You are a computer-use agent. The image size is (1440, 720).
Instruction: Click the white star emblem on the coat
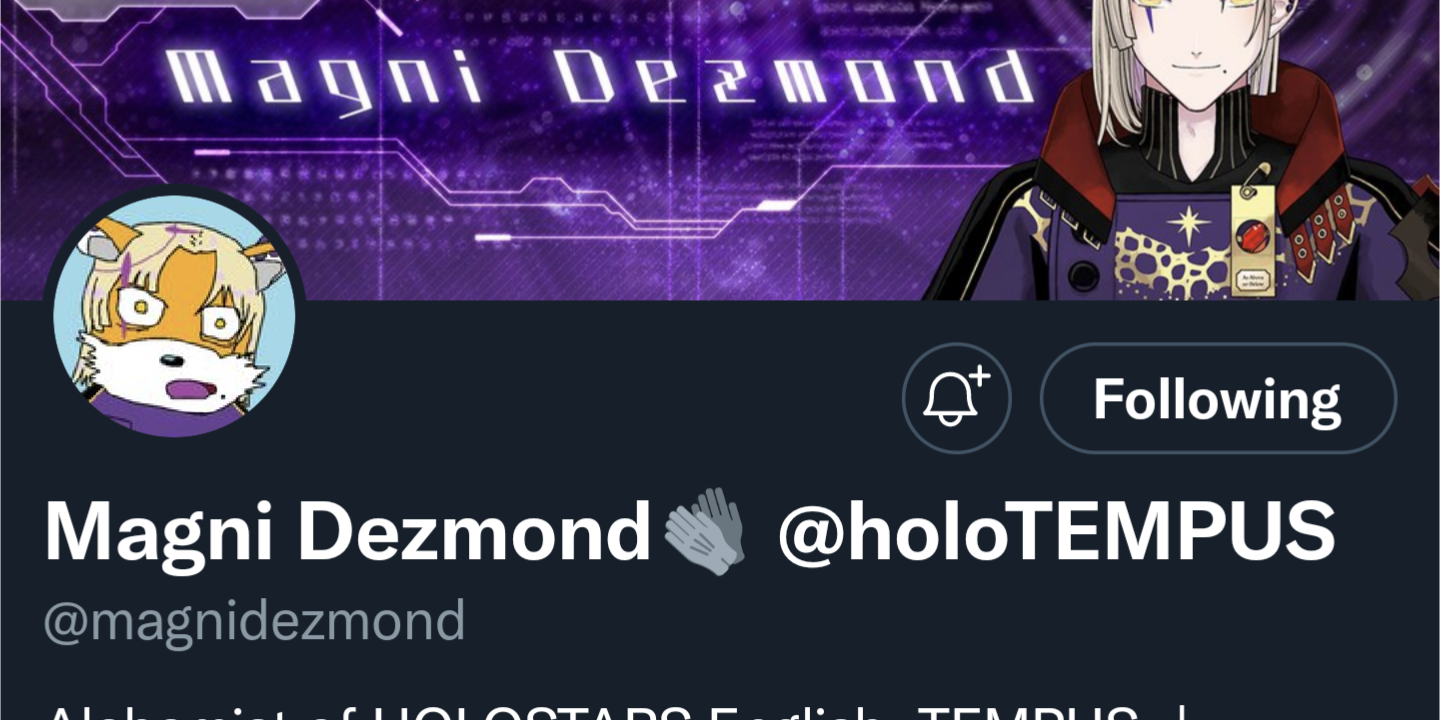(1189, 223)
